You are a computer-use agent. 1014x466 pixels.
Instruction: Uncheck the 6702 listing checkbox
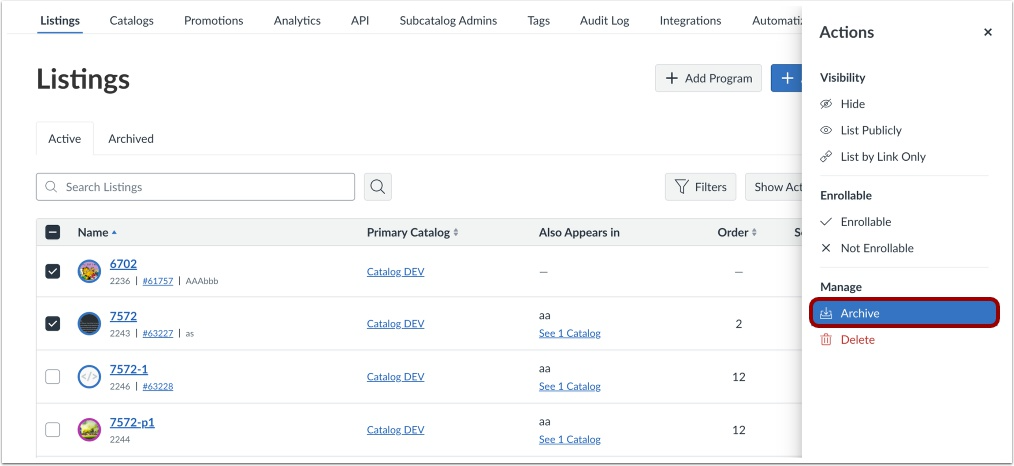[53, 271]
